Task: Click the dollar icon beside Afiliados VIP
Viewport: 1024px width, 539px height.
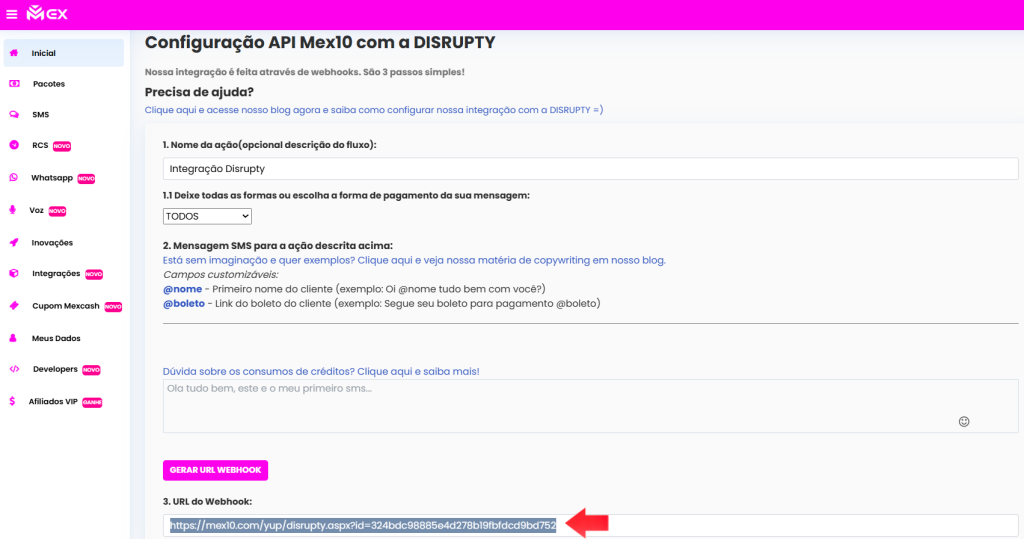Action: coord(12,401)
